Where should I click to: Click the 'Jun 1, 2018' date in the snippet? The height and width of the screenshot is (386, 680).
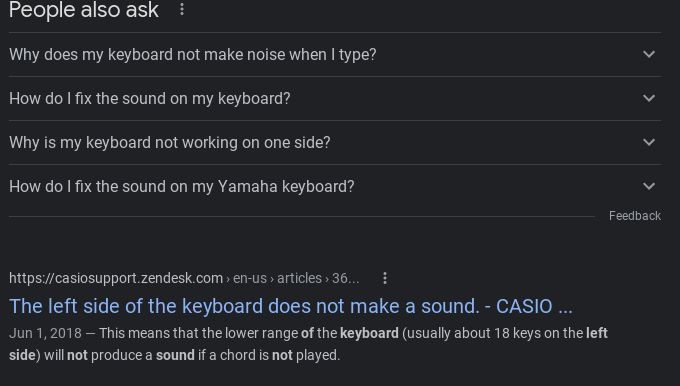pyautogui.click(x=45, y=333)
